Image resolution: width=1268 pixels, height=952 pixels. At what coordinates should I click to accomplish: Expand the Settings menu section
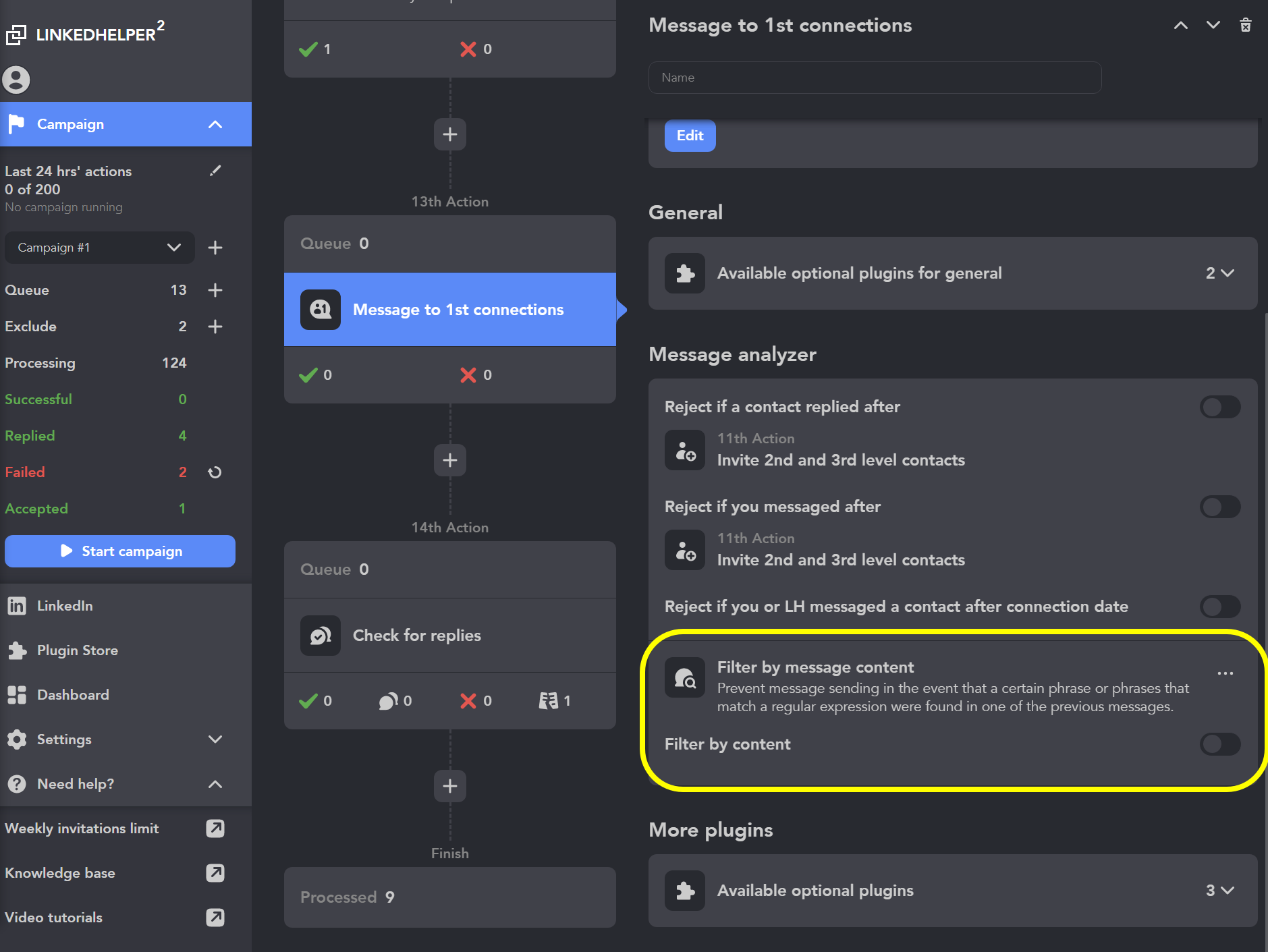tap(126, 739)
